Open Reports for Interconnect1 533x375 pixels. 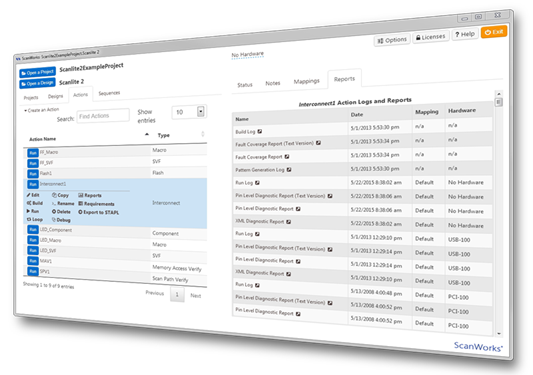tap(90, 195)
